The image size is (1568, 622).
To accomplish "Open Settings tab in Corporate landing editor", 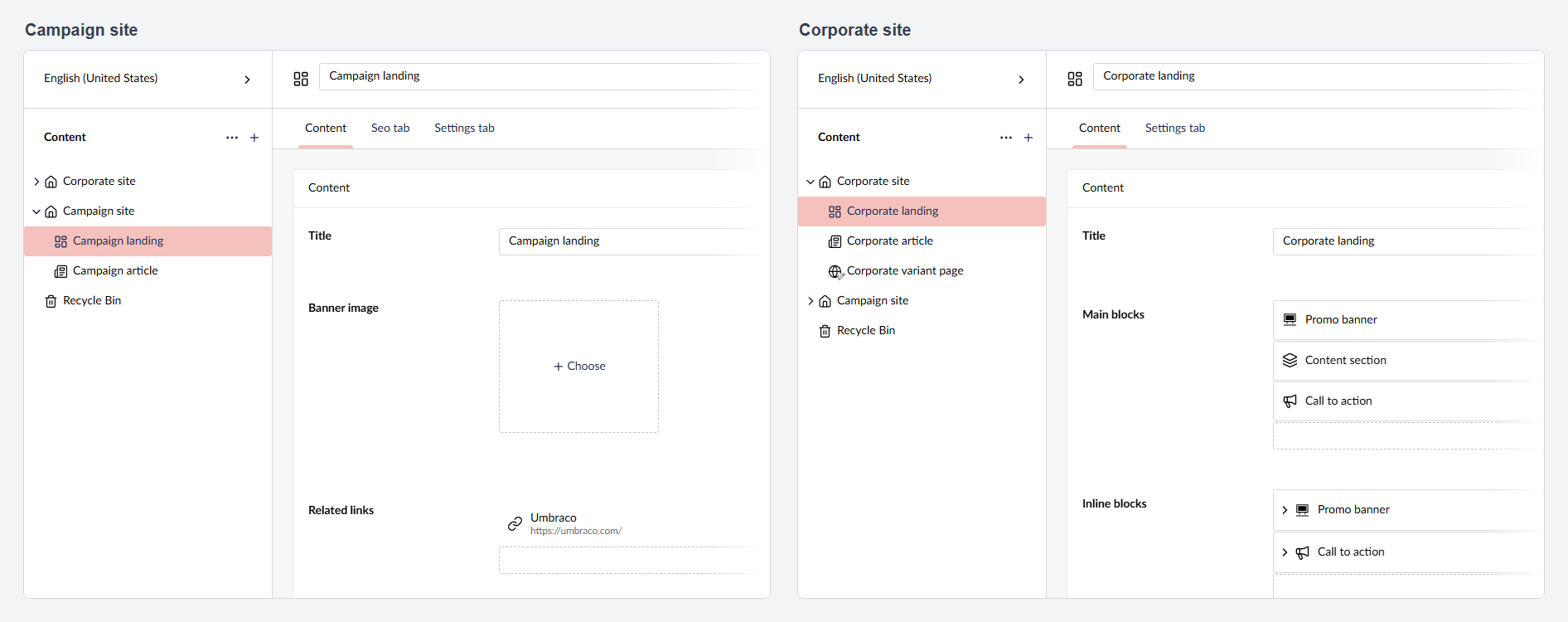I will [x=1175, y=128].
